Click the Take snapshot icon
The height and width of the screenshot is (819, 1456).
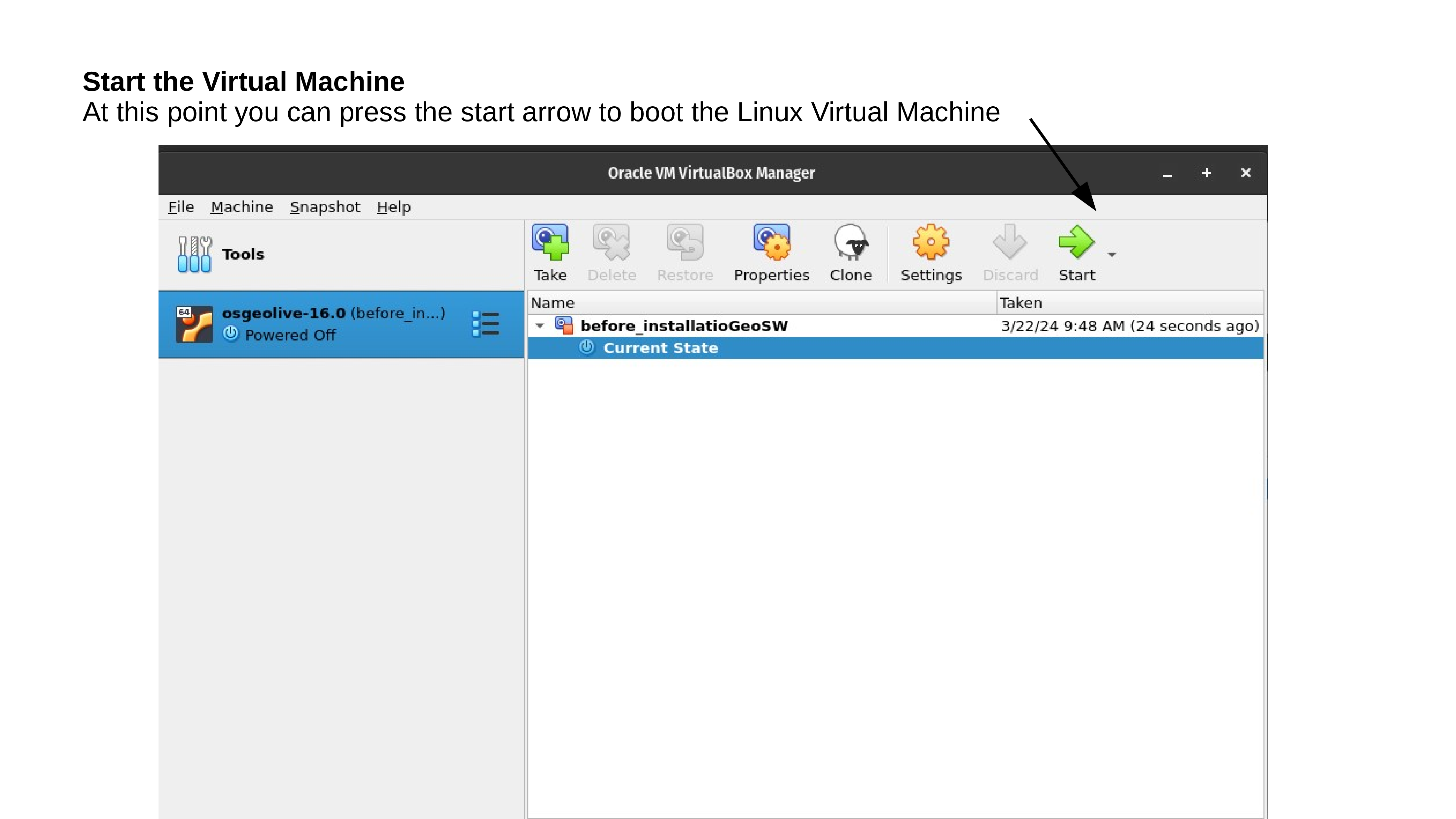[x=550, y=242]
